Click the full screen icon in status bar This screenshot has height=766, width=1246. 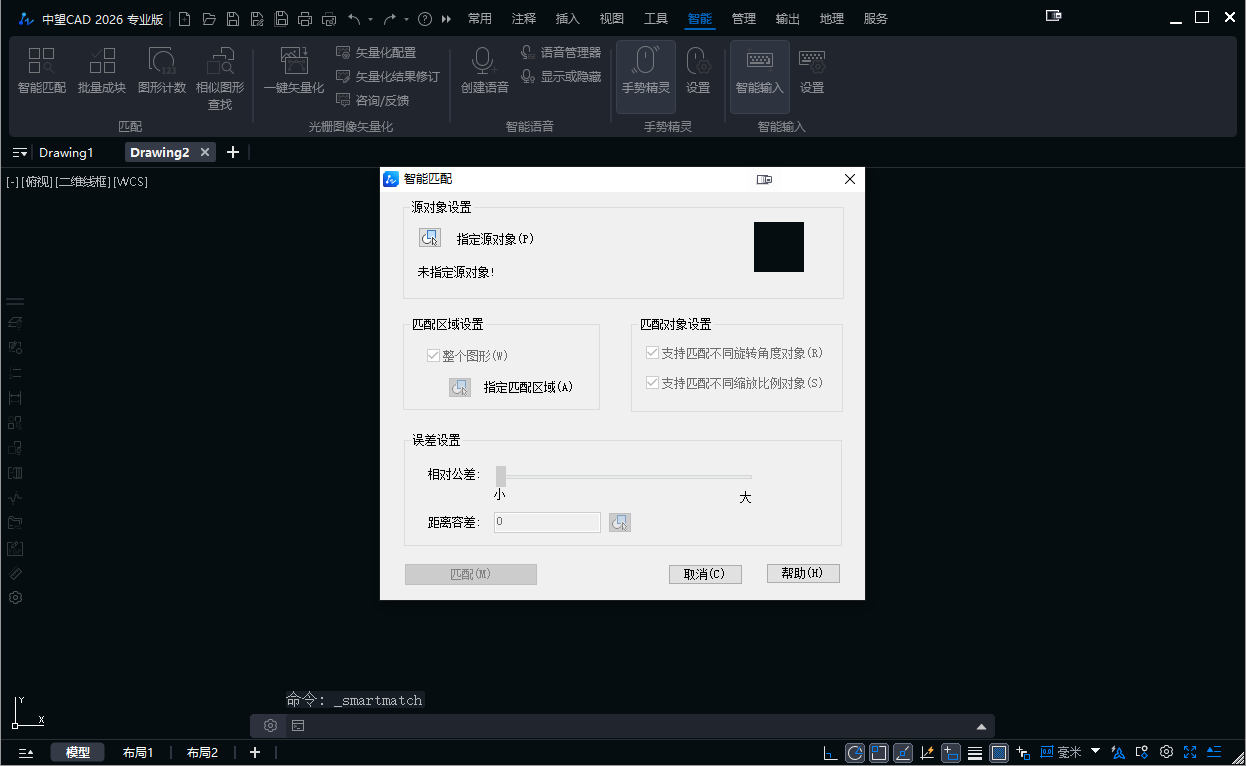1190,752
